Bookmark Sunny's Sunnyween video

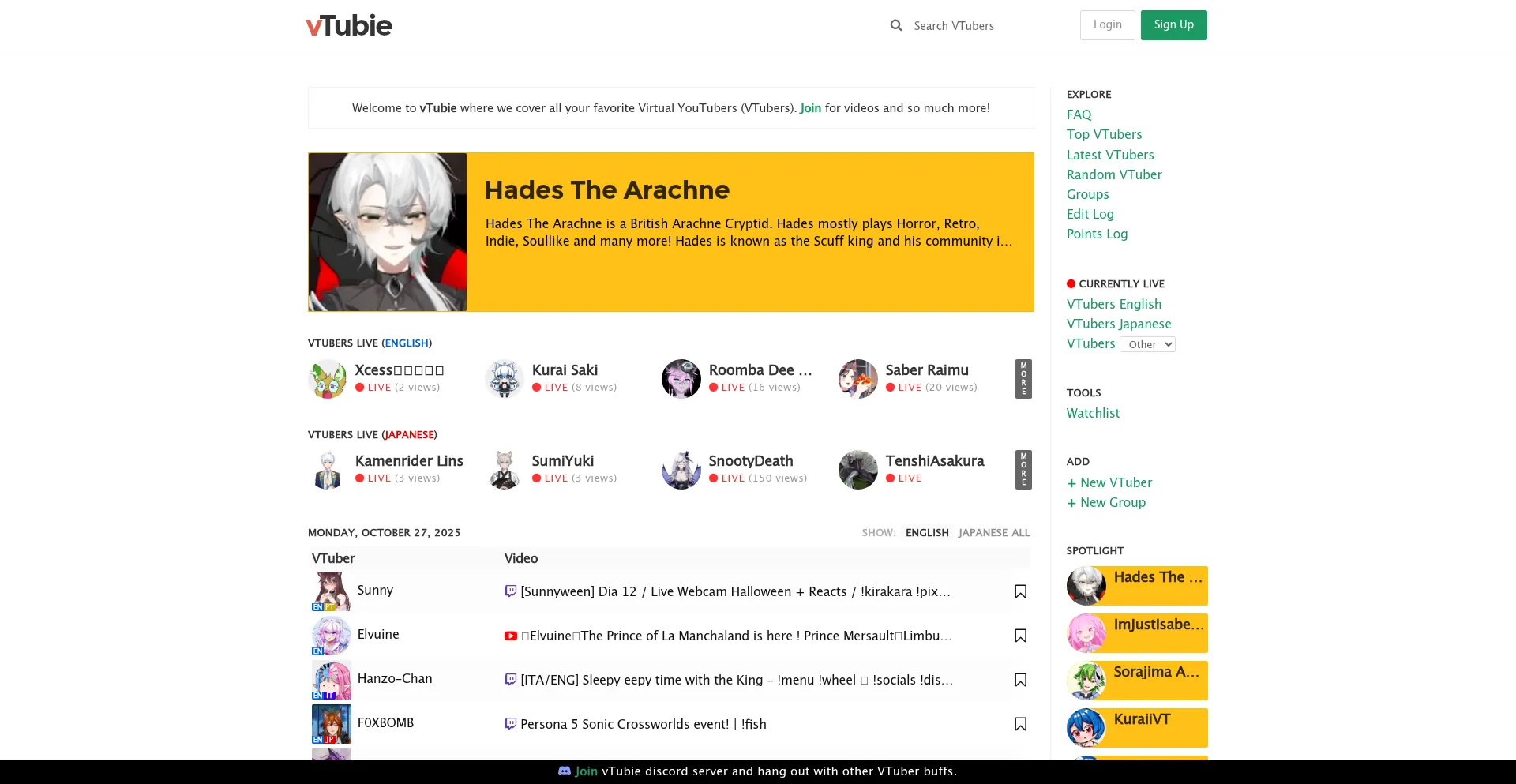[x=1020, y=591]
